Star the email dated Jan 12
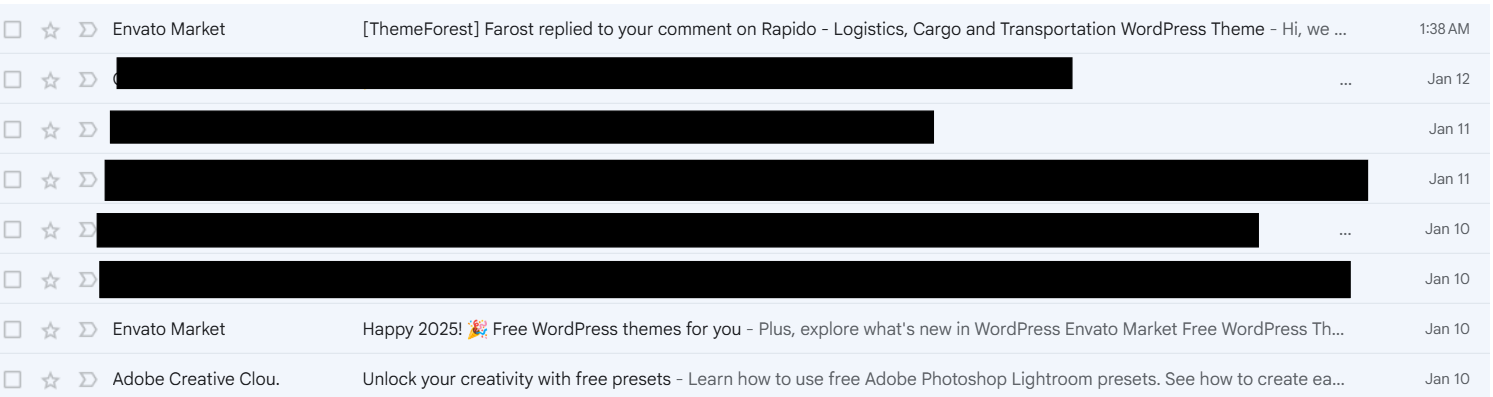The image size is (1493, 397). 50,80
